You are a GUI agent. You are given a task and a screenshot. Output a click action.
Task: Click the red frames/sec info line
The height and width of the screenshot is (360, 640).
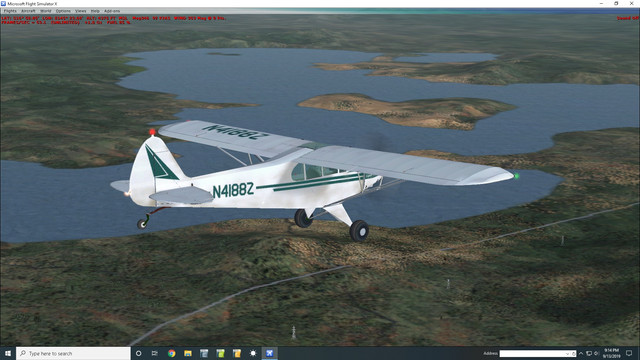point(66,22)
